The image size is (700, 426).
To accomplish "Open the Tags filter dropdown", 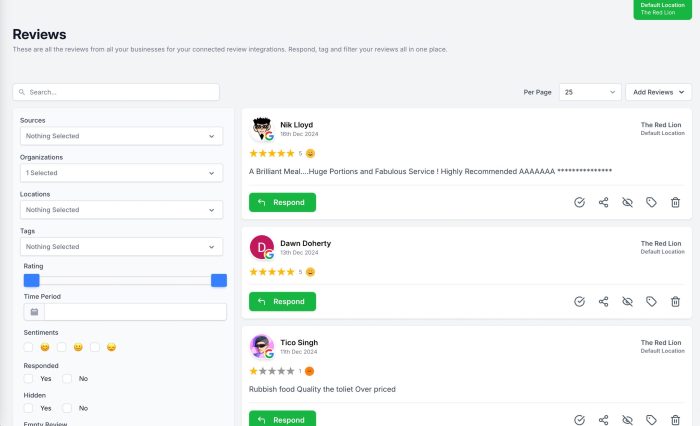I will click(121, 247).
